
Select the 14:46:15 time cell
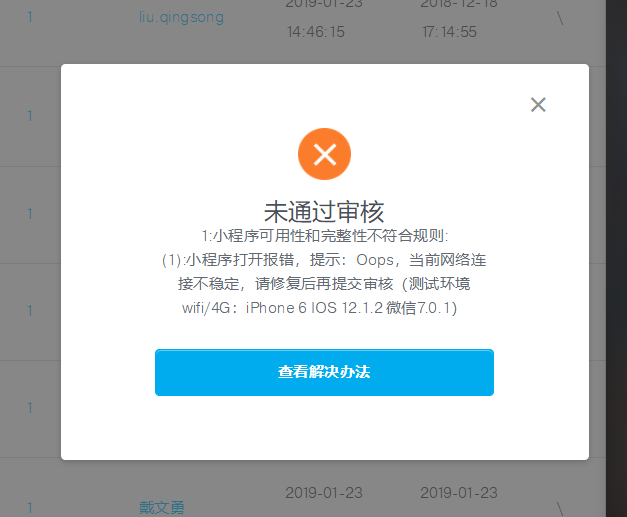pos(315,32)
